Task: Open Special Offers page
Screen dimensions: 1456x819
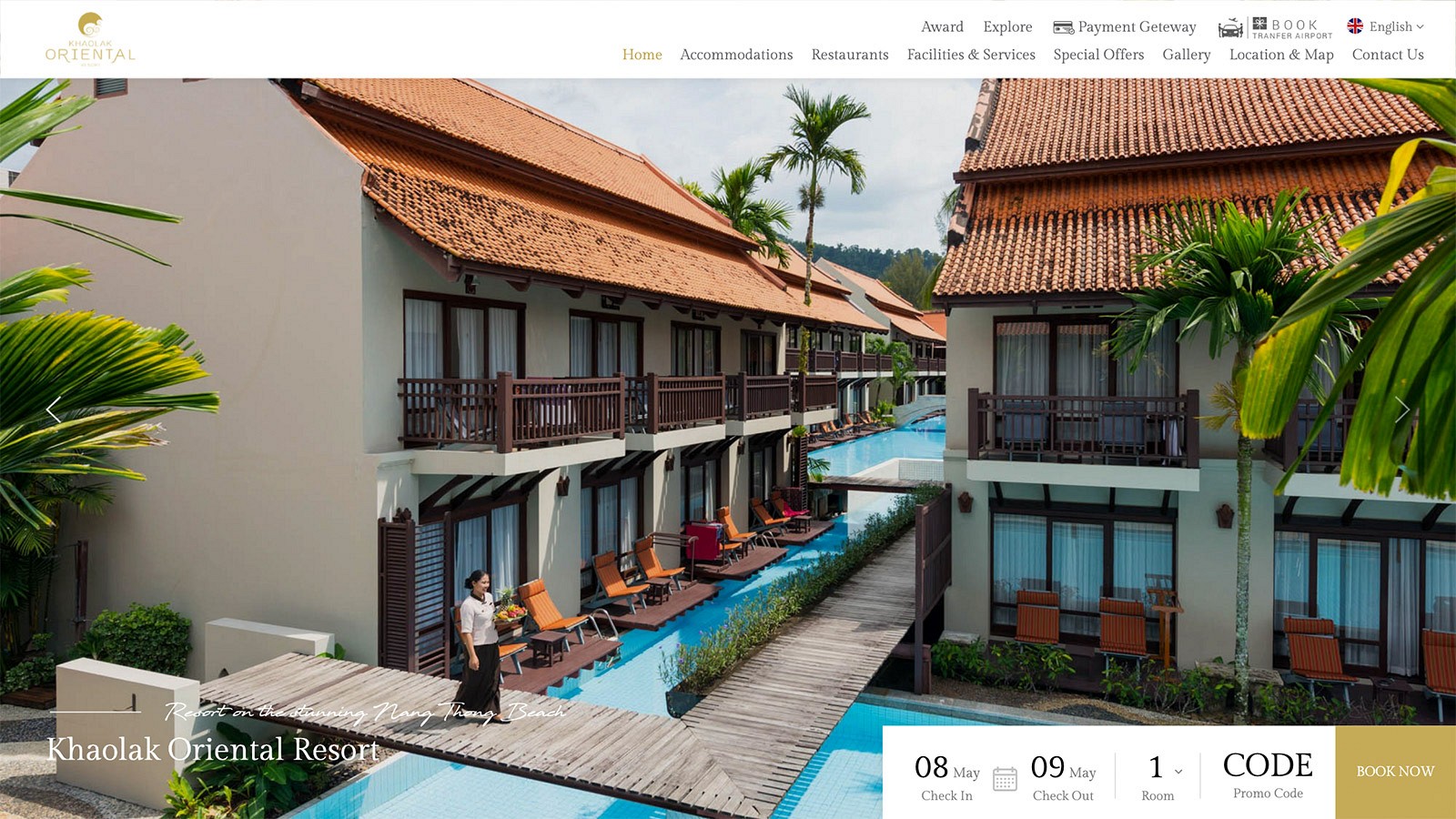Action: (x=1098, y=55)
